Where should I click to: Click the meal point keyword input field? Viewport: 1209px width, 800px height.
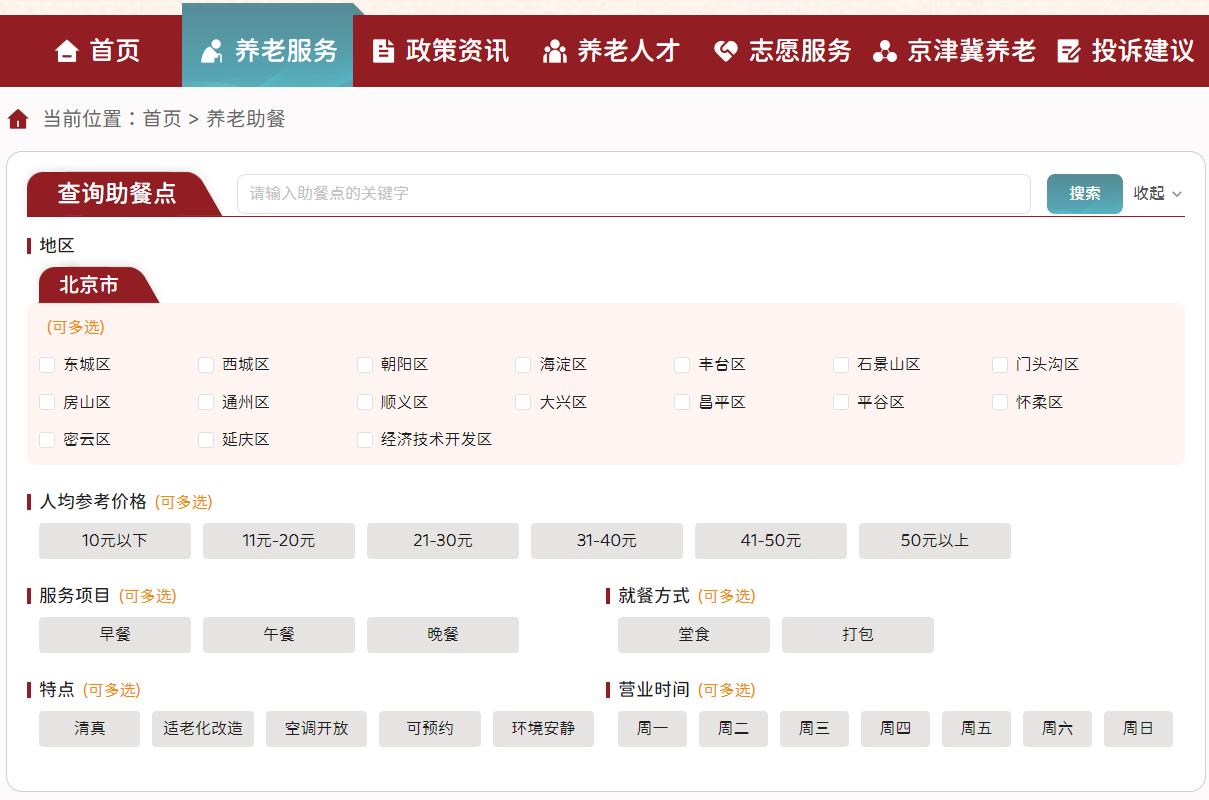tap(633, 194)
